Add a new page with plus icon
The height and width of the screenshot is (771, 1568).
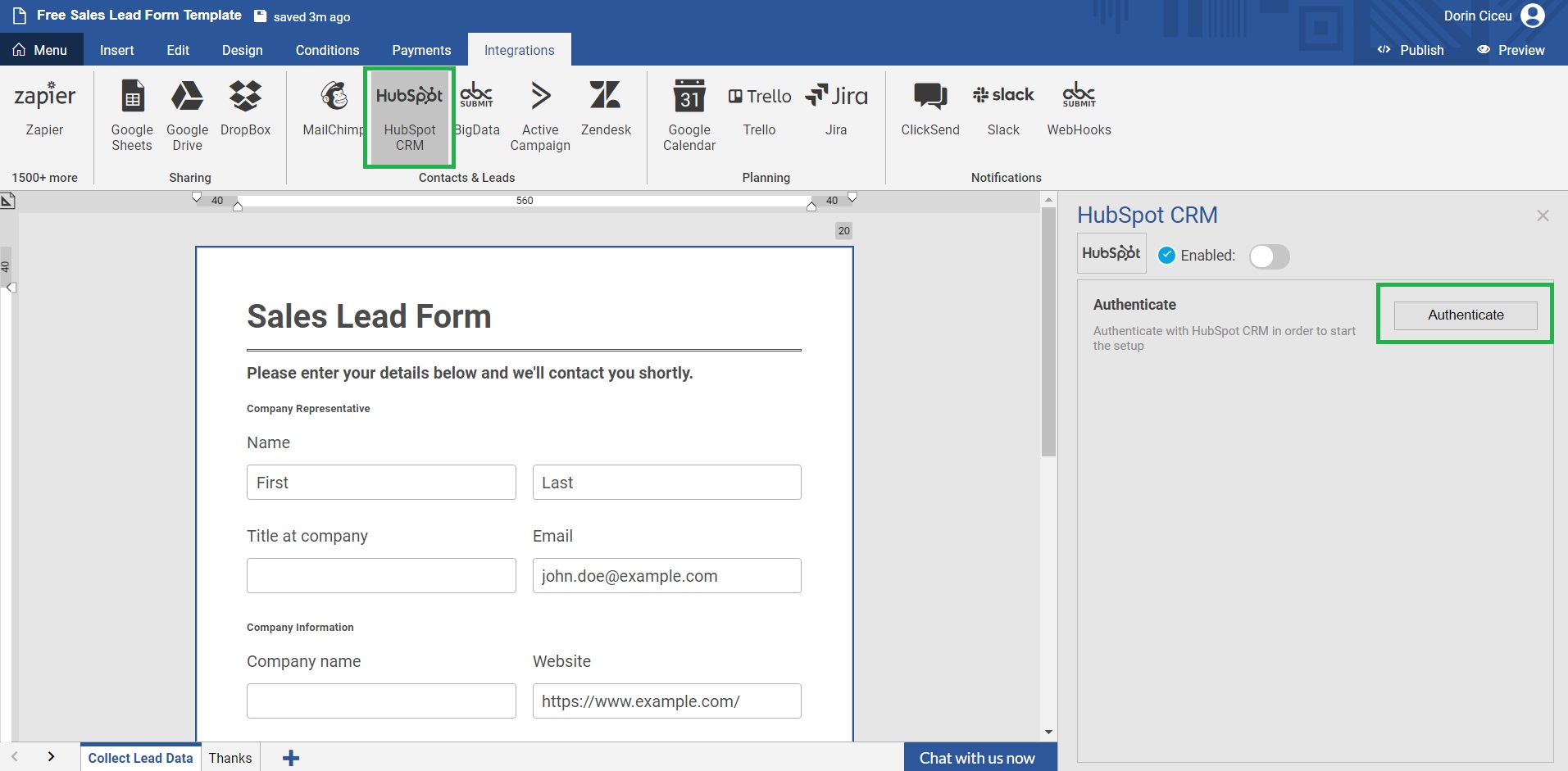291,758
